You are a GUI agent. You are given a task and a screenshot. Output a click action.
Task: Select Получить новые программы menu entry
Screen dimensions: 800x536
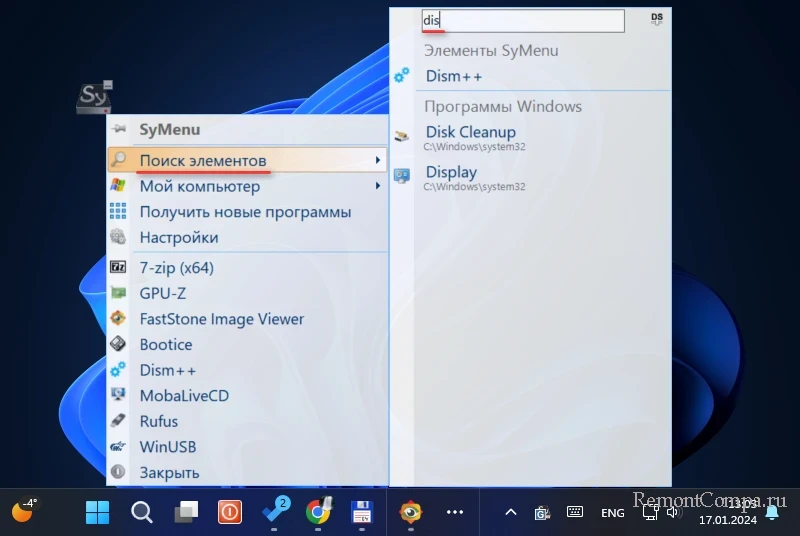(x=245, y=212)
